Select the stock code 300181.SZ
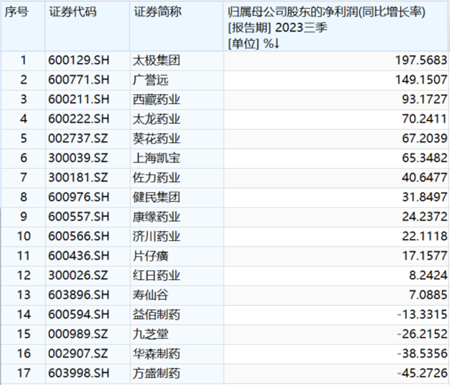The height and width of the screenshot is (385, 450). 78,178
